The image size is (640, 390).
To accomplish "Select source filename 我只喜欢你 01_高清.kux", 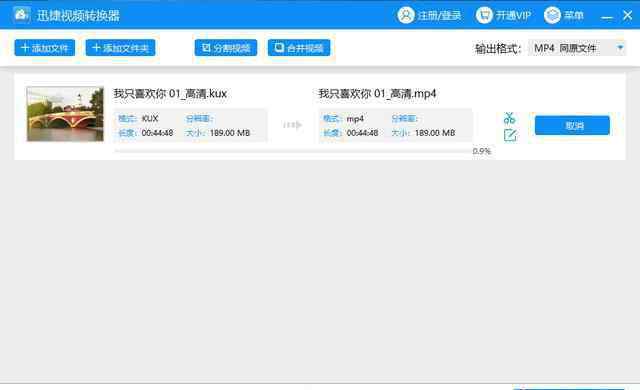I will coord(170,93).
